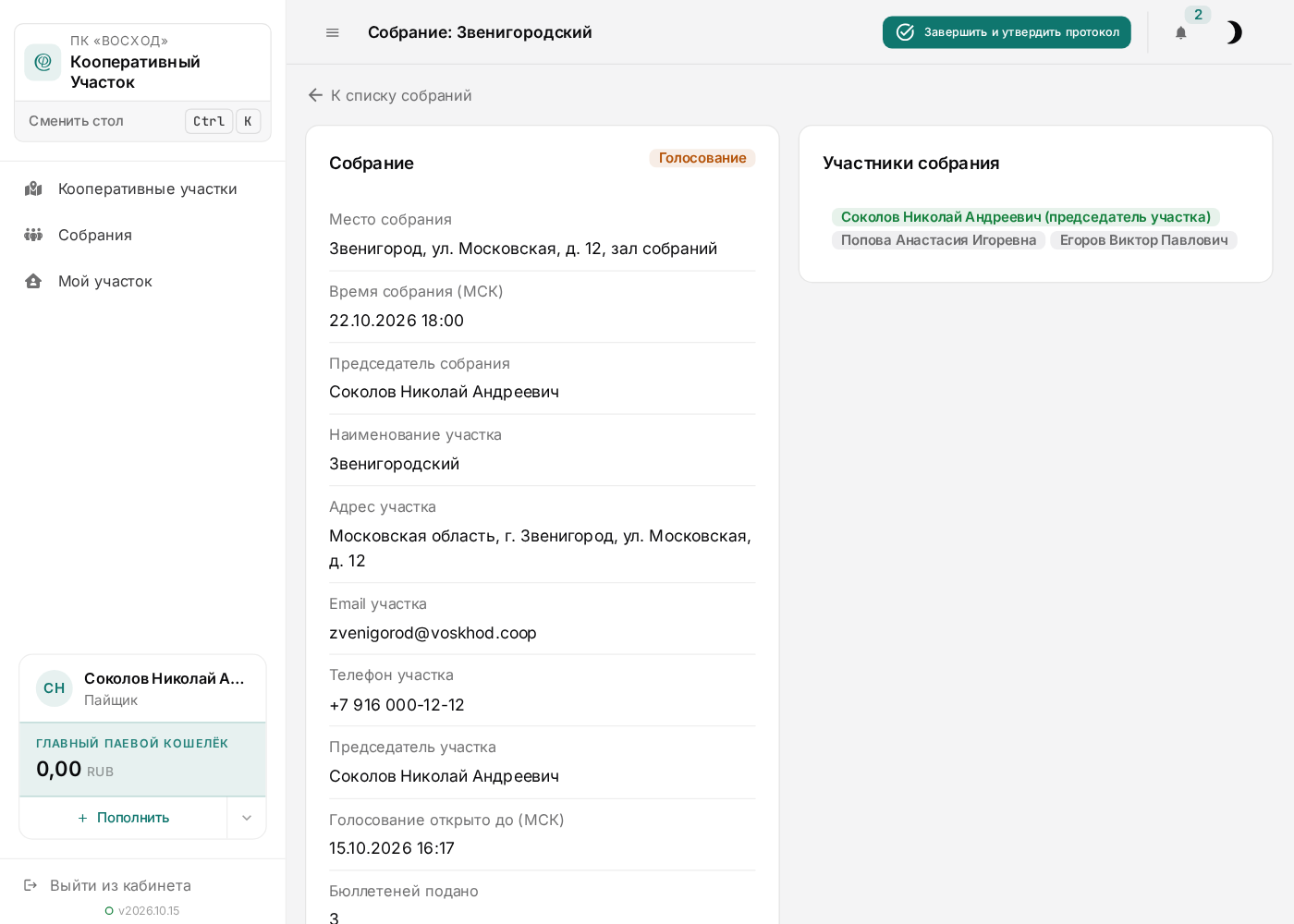
Task: Click meeting time 22.10.2026 18:00
Action: [x=397, y=321]
